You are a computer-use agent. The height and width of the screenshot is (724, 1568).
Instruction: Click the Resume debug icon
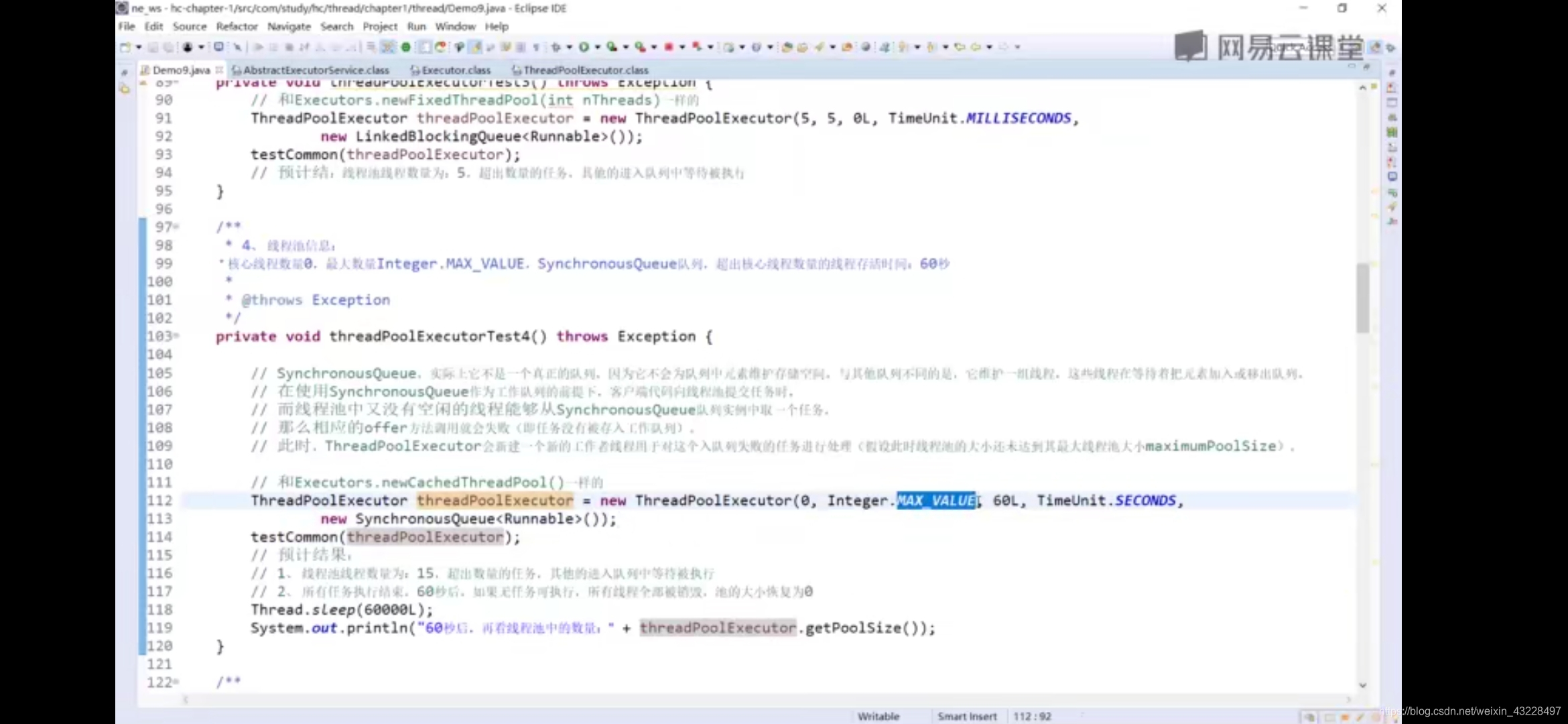pyautogui.click(x=259, y=47)
